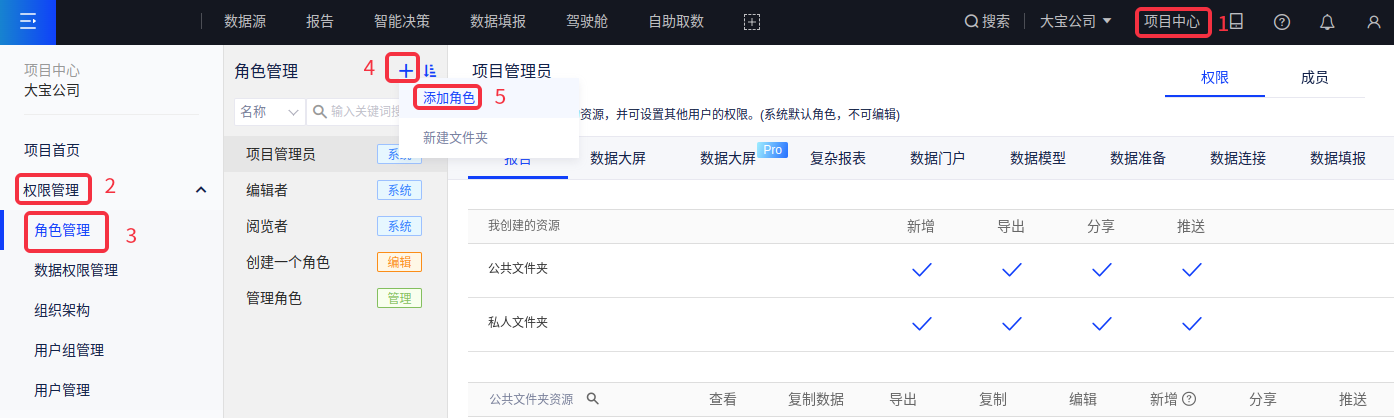Click the plus icon in role management
The height and width of the screenshot is (418, 1394).
point(405,71)
